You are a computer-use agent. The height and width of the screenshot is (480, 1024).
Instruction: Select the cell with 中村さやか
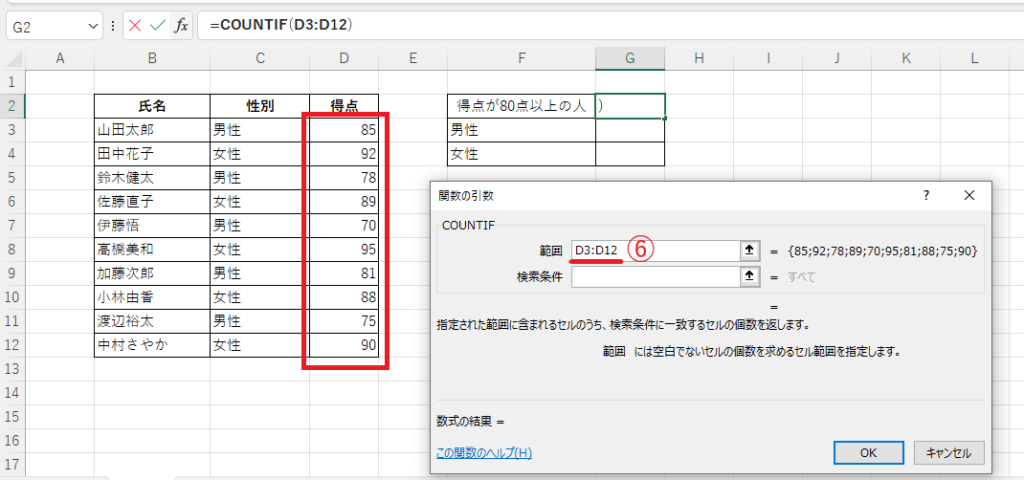point(152,345)
